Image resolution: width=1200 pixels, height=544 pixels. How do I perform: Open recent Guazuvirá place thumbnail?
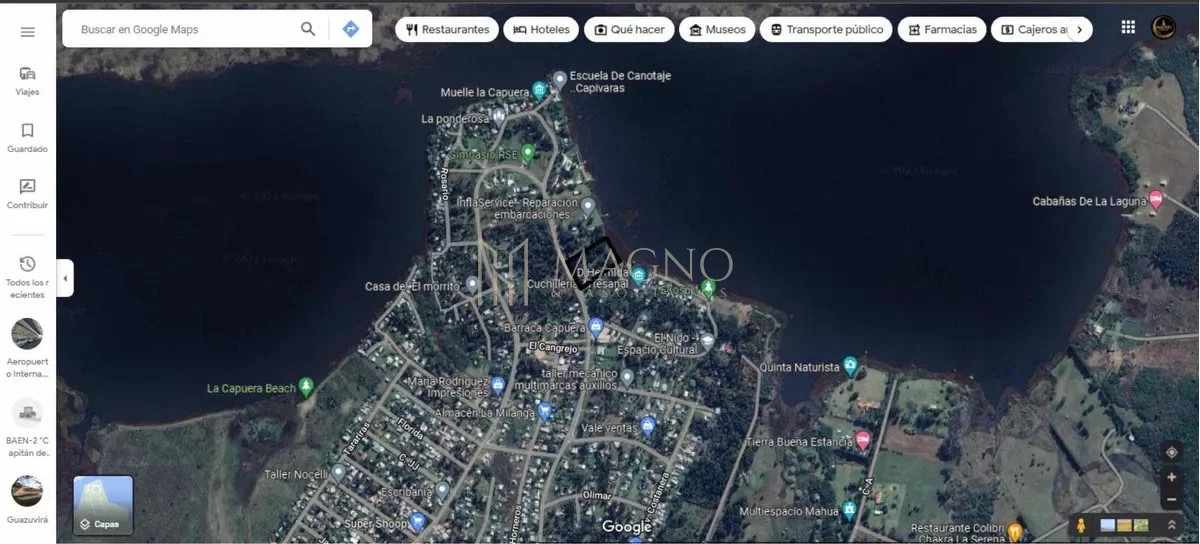tap(27, 497)
